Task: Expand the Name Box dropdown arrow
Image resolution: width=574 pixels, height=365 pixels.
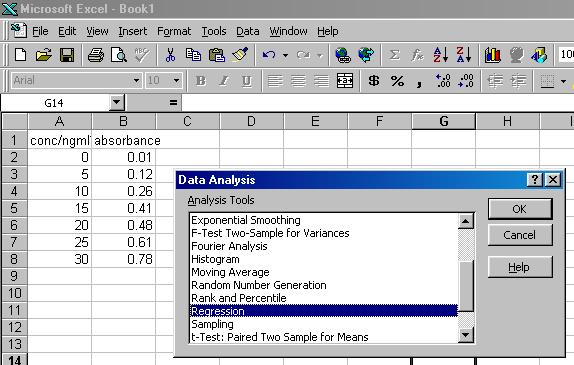Action: [116, 102]
